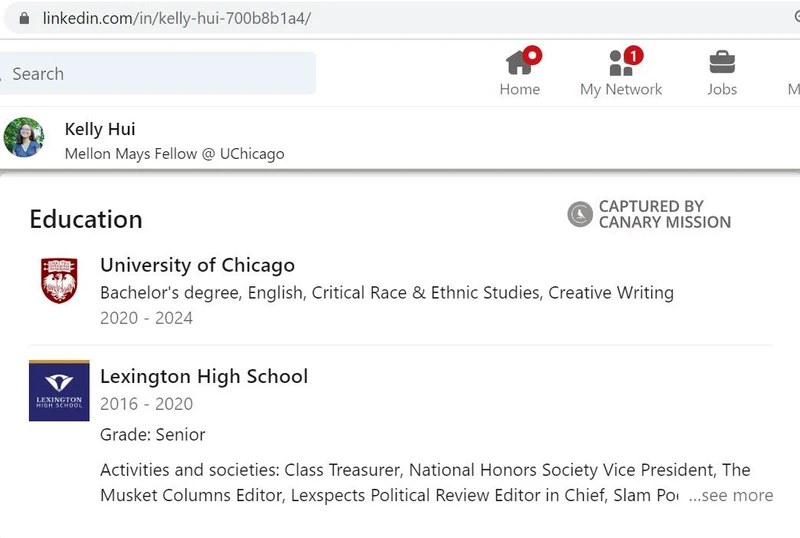Click the Kelly Hui name in header

pyautogui.click(x=100, y=129)
